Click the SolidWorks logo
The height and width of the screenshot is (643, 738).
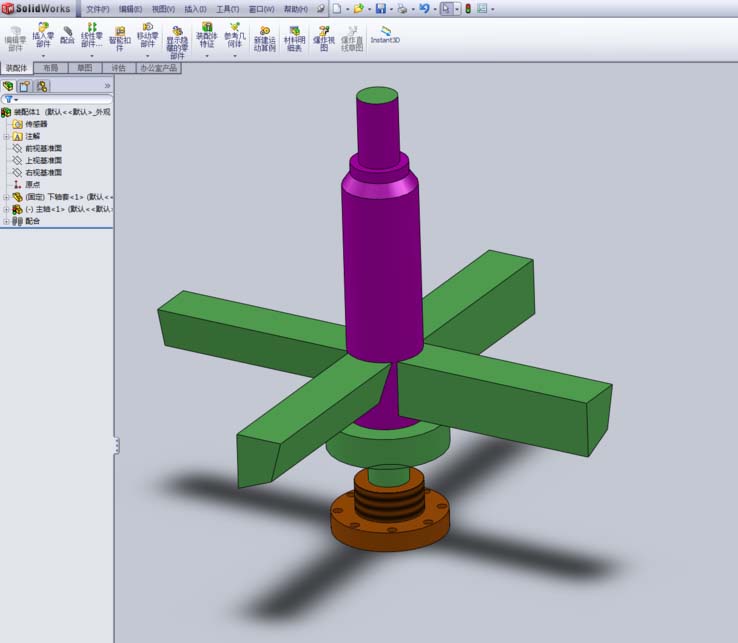pos(37,8)
